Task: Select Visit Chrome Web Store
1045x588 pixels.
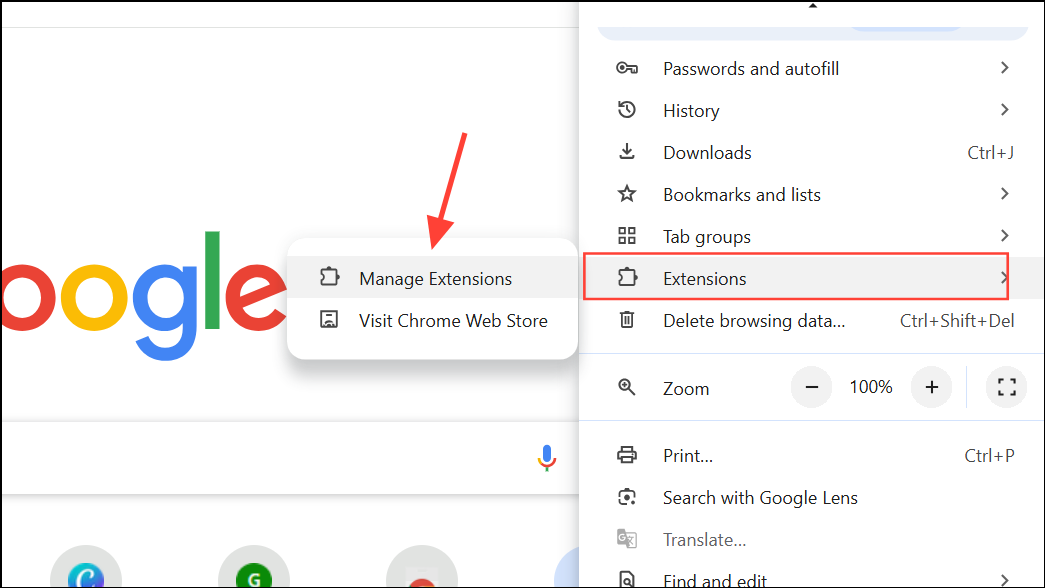Action: pyautogui.click(x=452, y=321)
